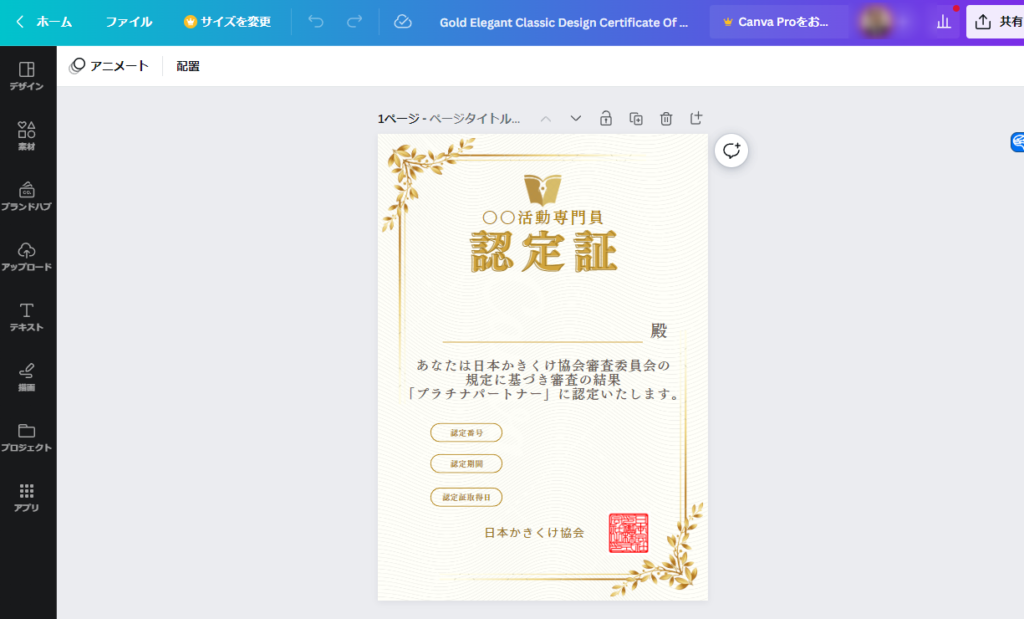Open the 配置 position options
Viewport: 1024px width, 619px height.
(x=188, y=66)
